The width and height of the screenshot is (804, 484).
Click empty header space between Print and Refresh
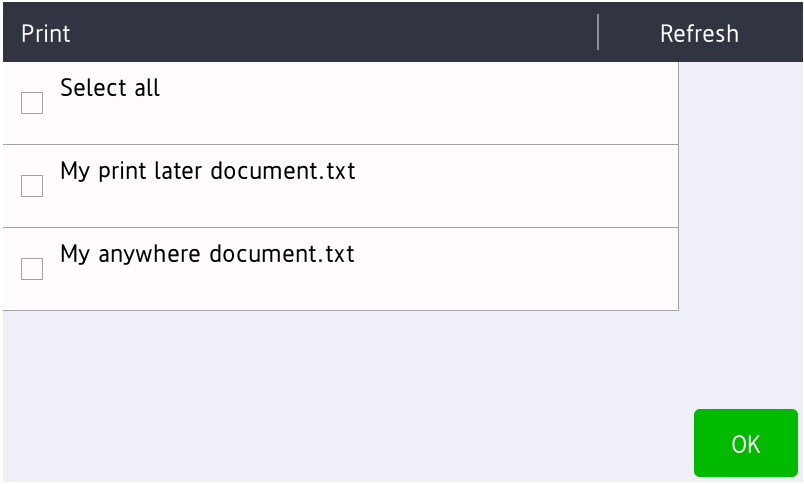(x=330, y=32)
